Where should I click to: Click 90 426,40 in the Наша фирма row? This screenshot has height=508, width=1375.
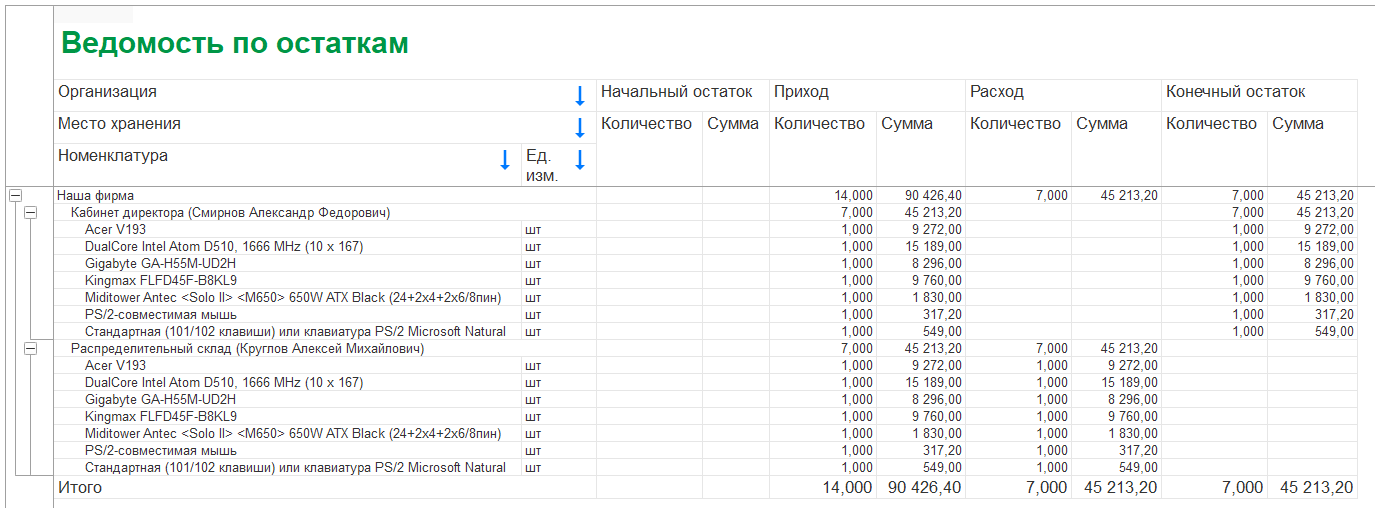click(934, 196)
